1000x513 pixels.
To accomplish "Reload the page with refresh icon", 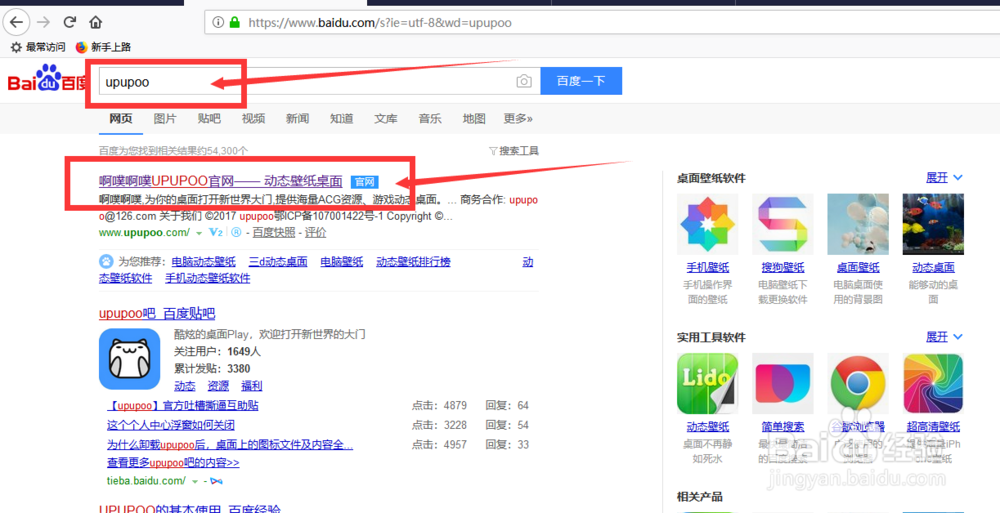I will click(70, 22).
